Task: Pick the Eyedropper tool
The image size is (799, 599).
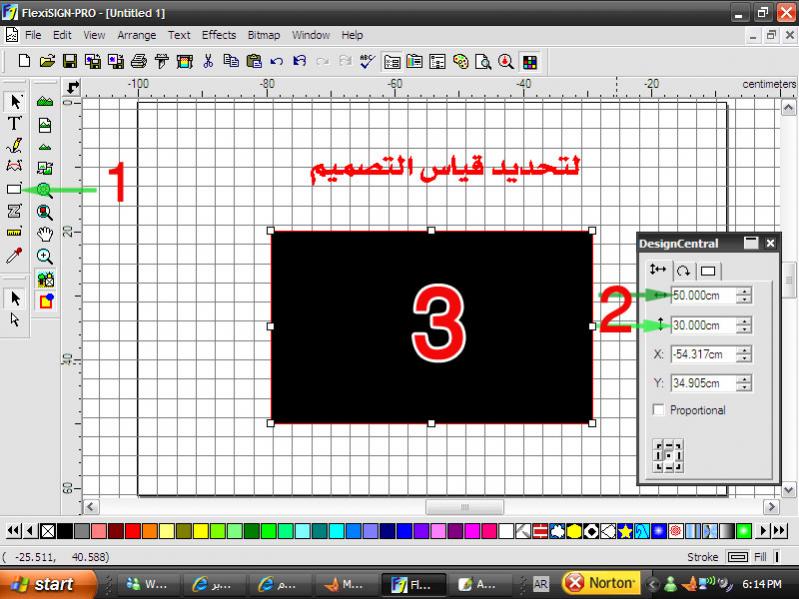Action: click(14, 256)
